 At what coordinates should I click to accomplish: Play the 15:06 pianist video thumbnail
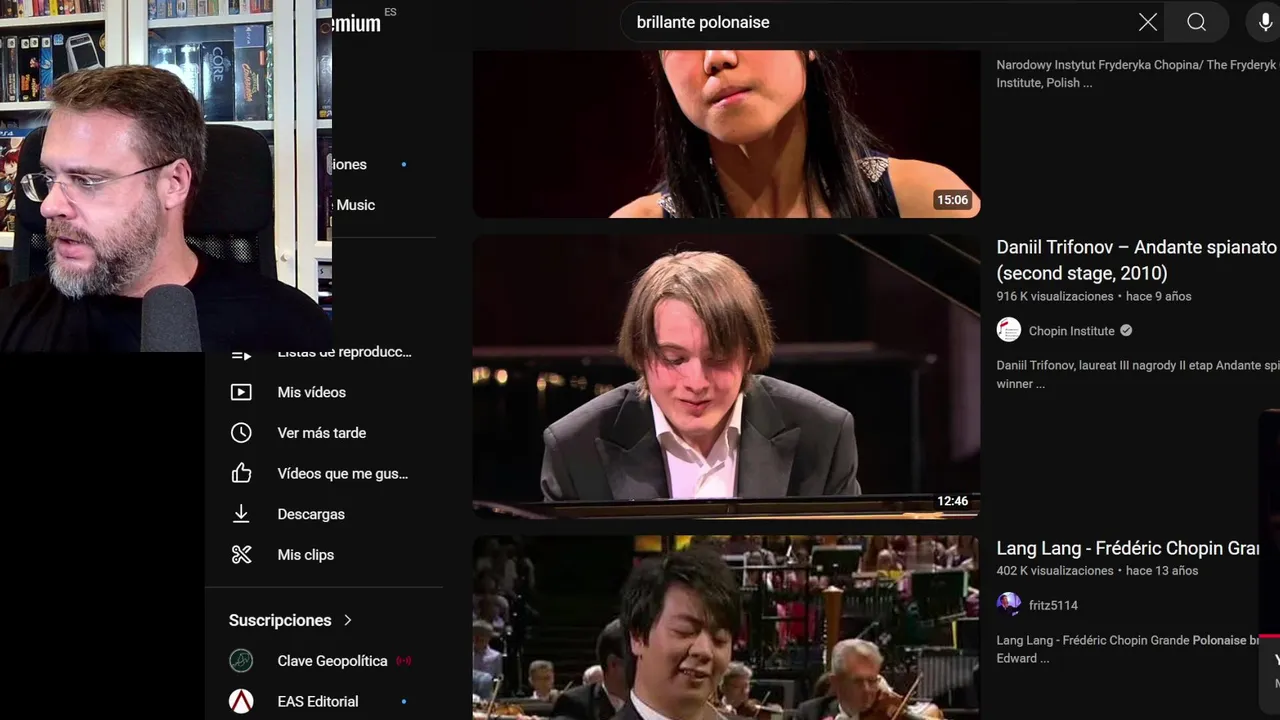click(726, 134)
